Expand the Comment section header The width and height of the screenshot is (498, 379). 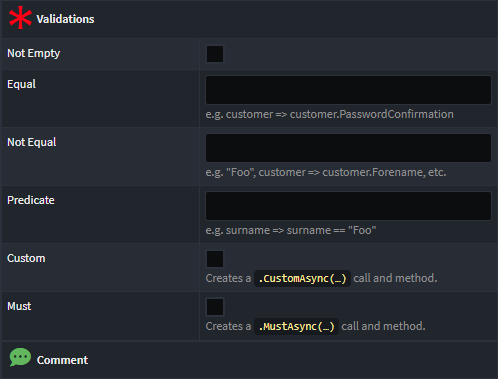click(x=249, y=360)
